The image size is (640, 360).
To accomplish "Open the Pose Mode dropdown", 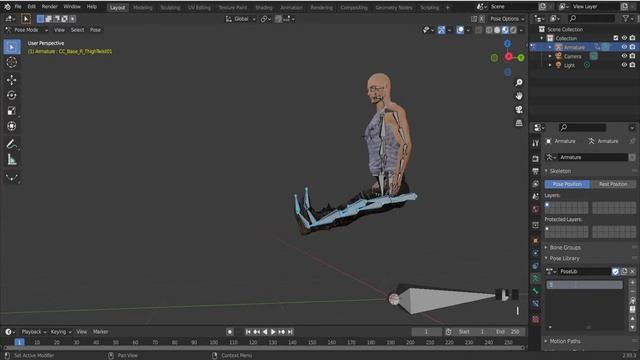I will 27,30.
